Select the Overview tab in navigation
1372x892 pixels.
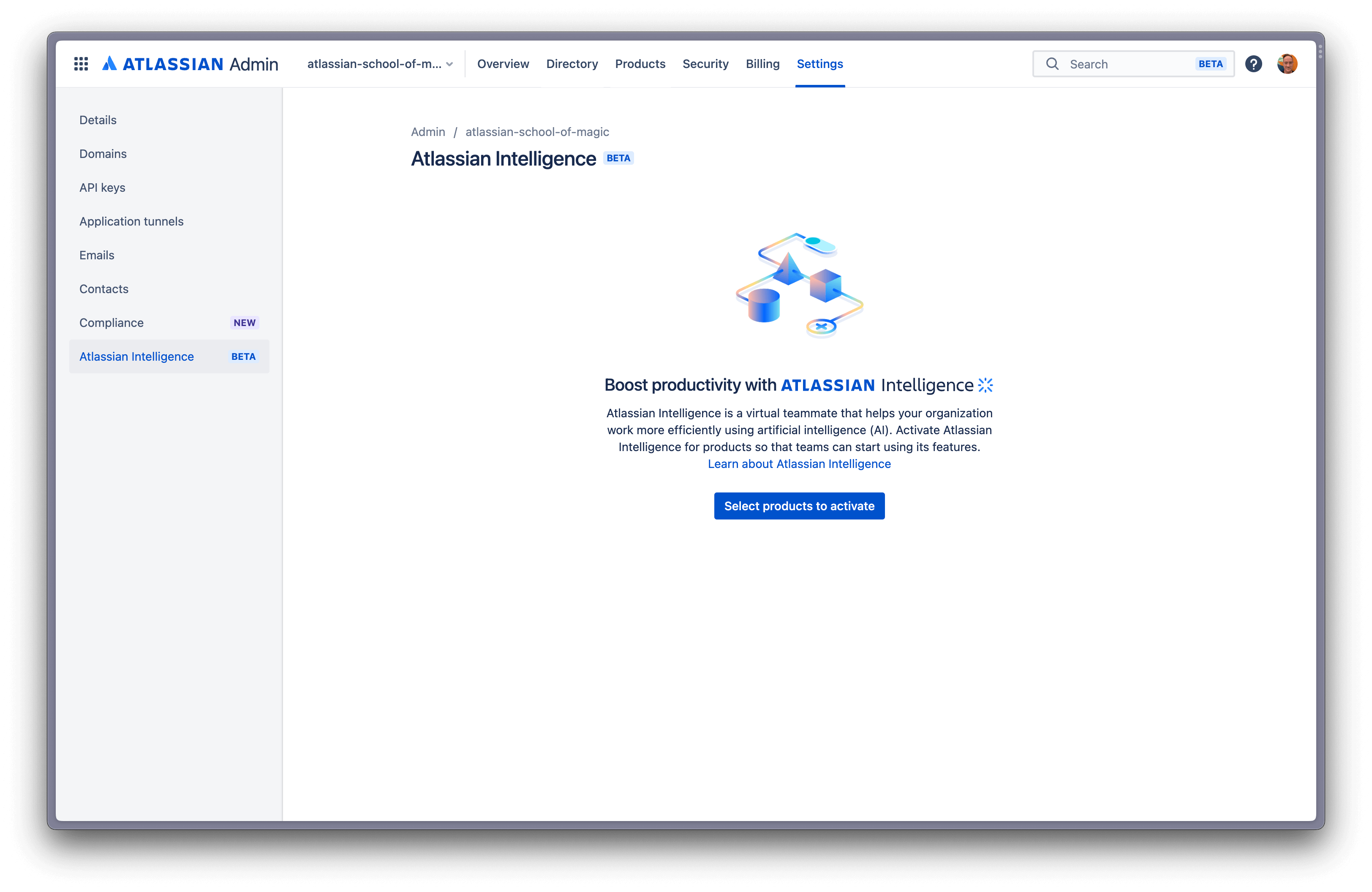pyautogui.click(x=502, y=63)
